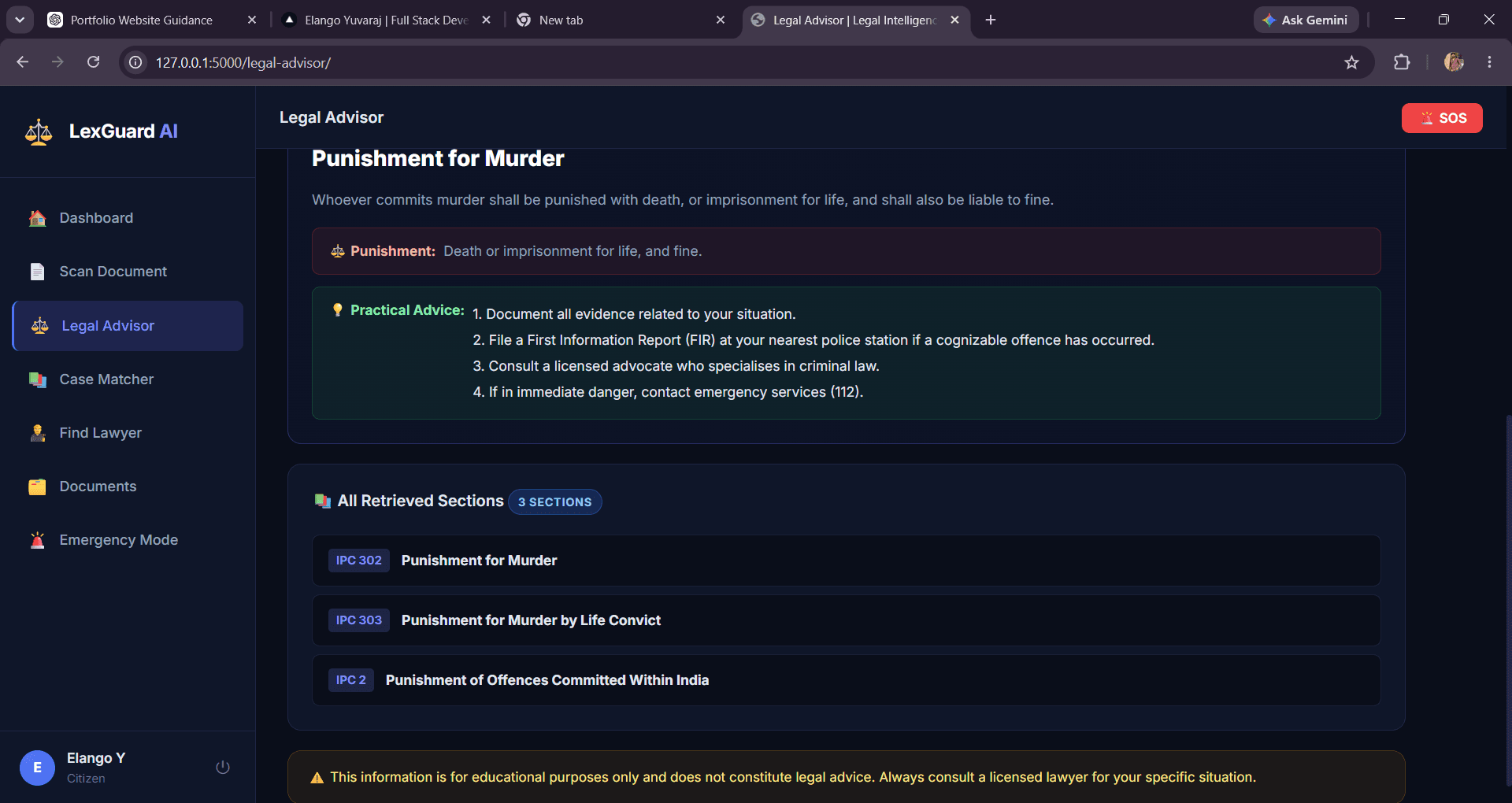
Task: Open the IPC 2 Offences Within India row
Action: click(x=846, y=680)
